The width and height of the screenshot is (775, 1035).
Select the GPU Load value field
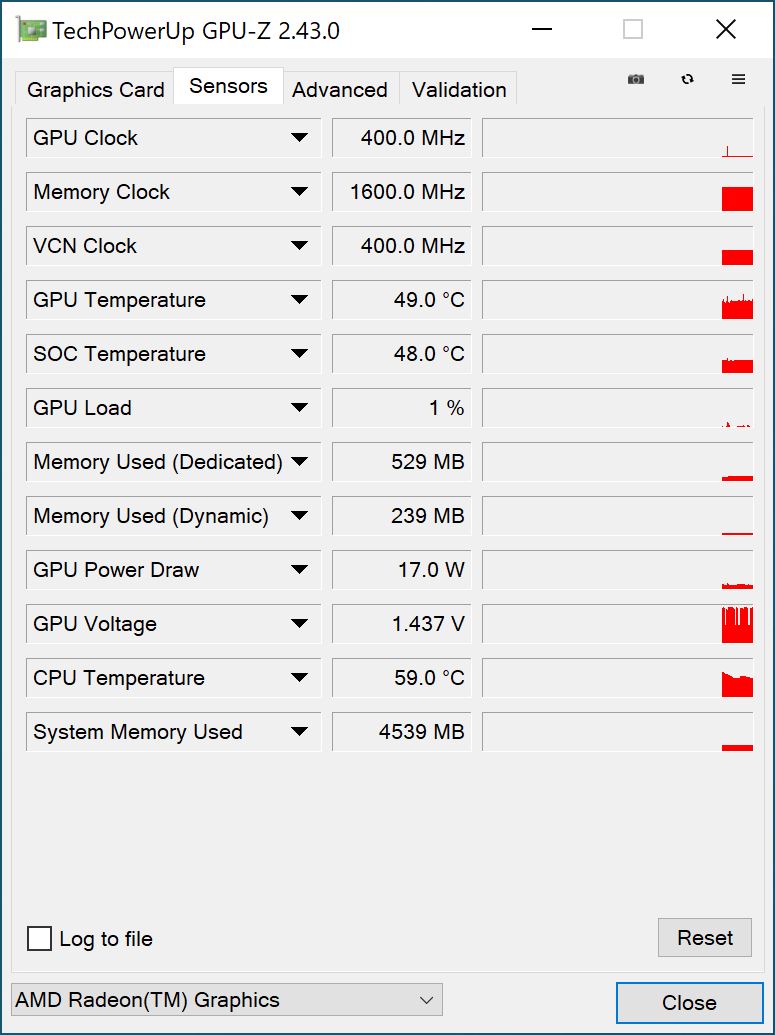(401, 408)
